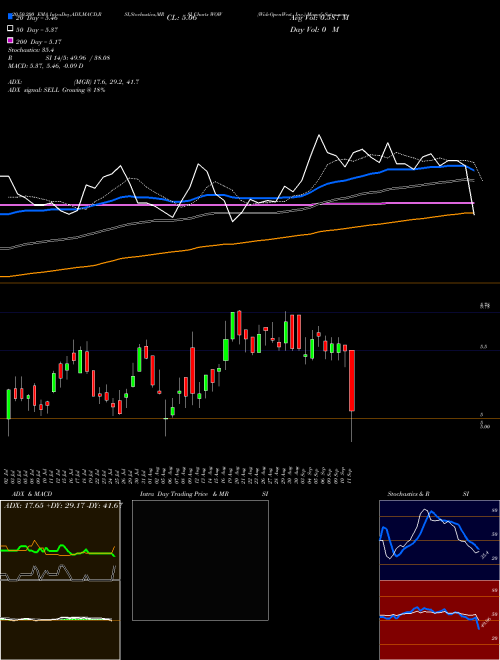Click the 'MACD: 5.37, 5.46, -0.09 D' line
The image size is (500, 660).
click(45, 66)
